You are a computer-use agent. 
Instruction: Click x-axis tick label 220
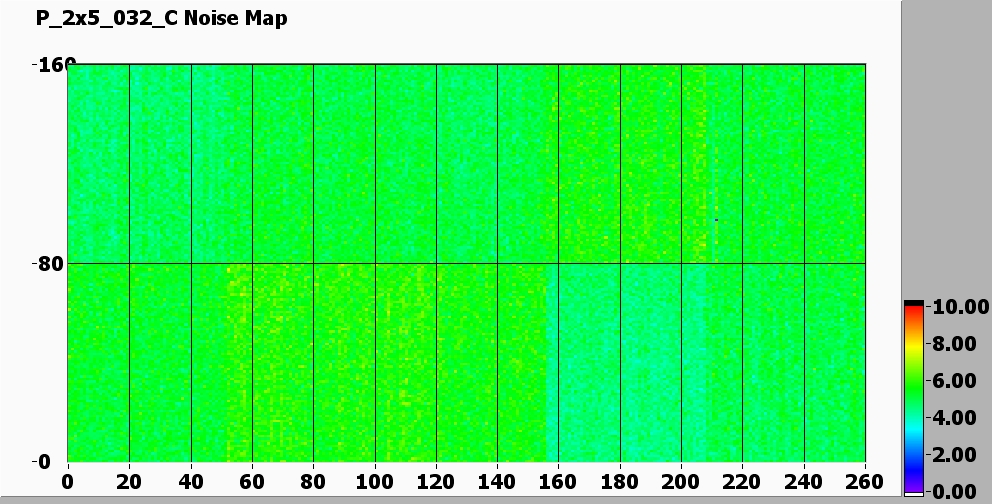(x=743, y=482)
